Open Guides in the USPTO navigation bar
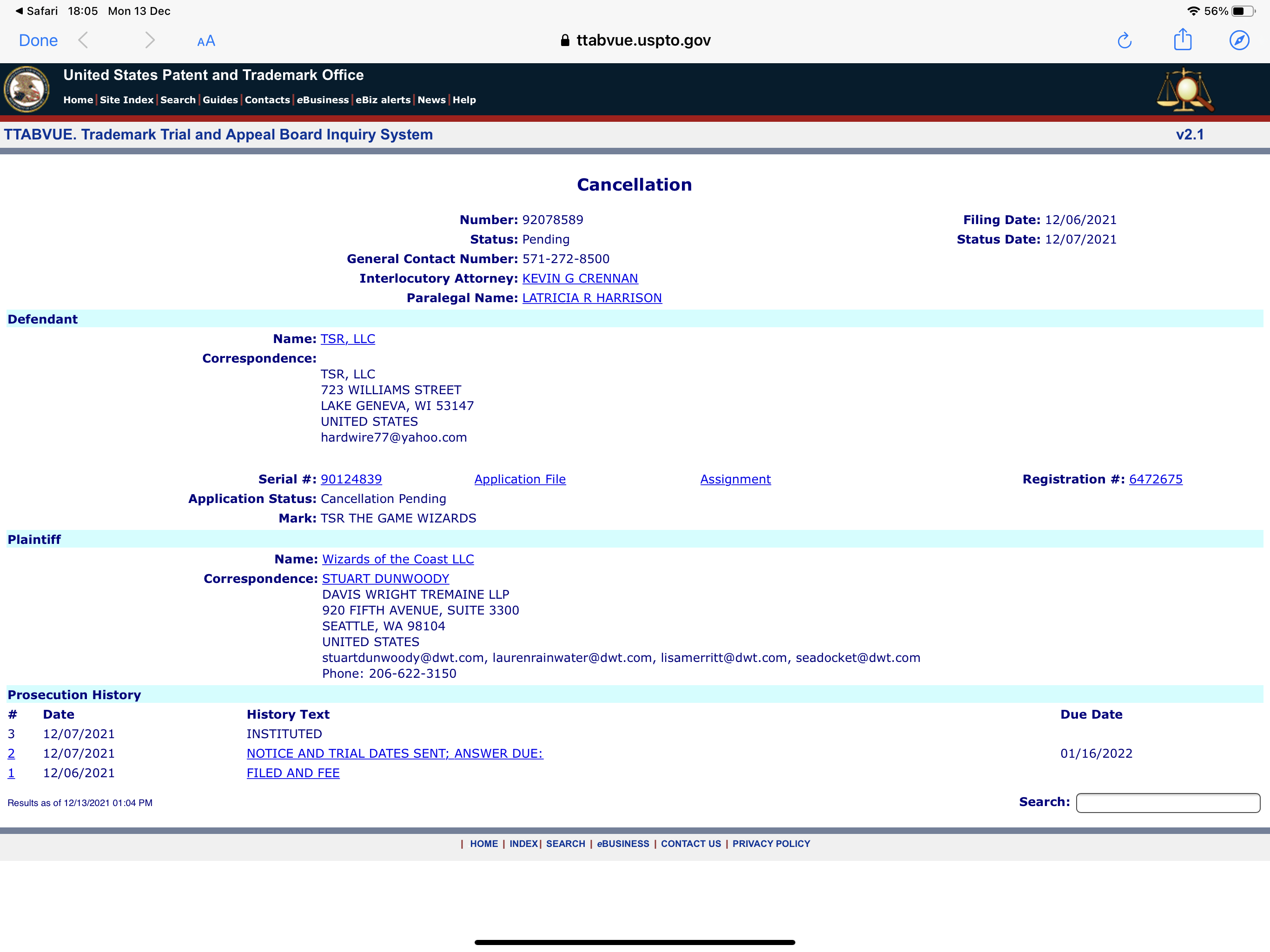Screen dimensions: 1270x952 [x=220, y=100]
